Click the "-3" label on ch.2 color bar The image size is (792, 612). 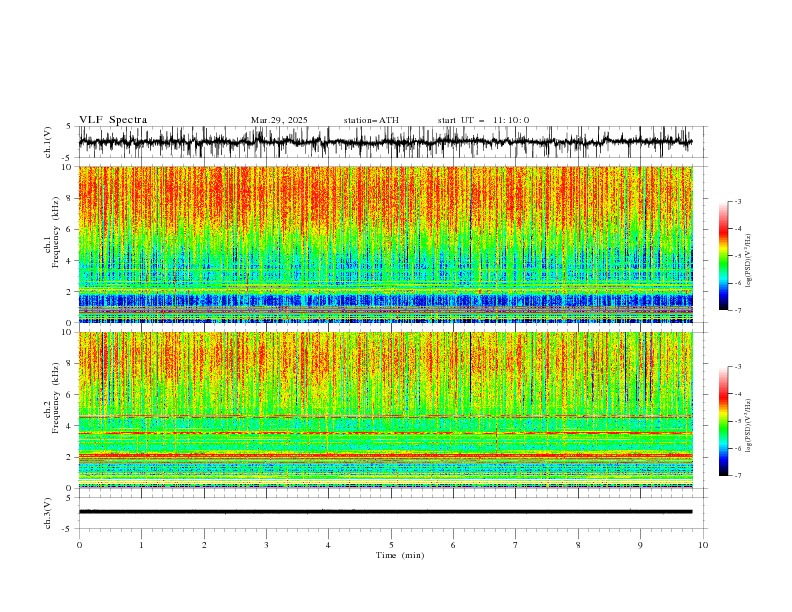[738, 367]
